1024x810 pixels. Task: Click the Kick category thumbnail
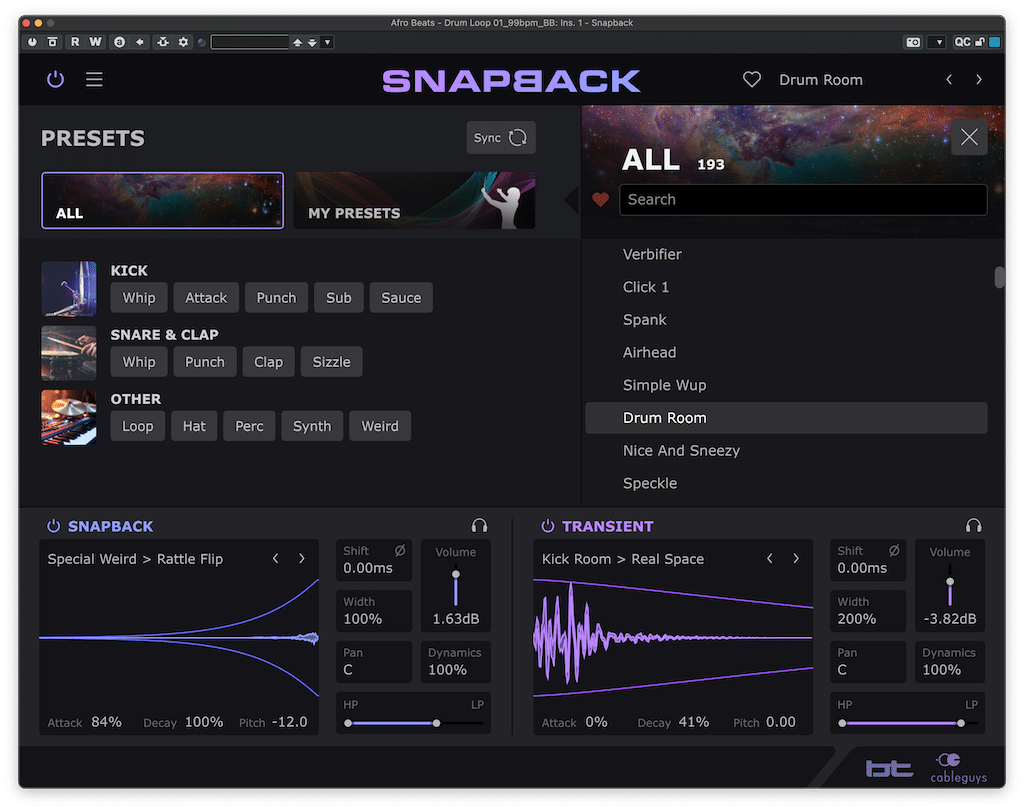(69, 289)
